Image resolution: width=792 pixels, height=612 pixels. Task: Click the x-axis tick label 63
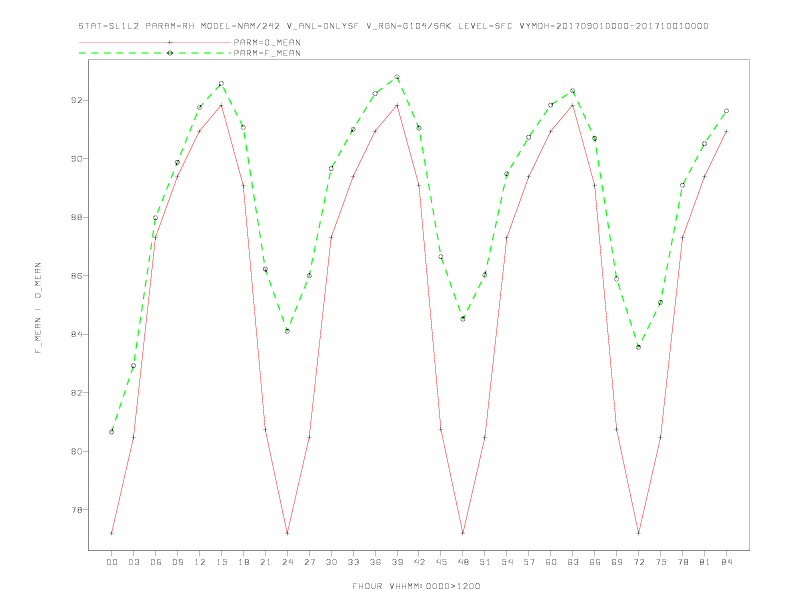(x=573, y=562)
